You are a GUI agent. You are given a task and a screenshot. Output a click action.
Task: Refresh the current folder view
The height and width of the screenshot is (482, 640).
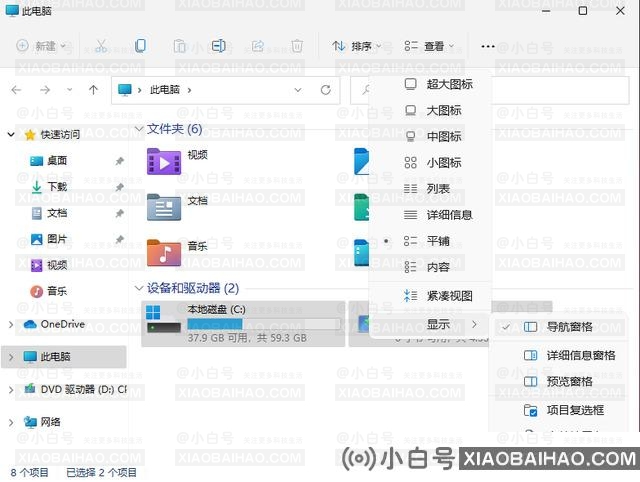[325, 90]
